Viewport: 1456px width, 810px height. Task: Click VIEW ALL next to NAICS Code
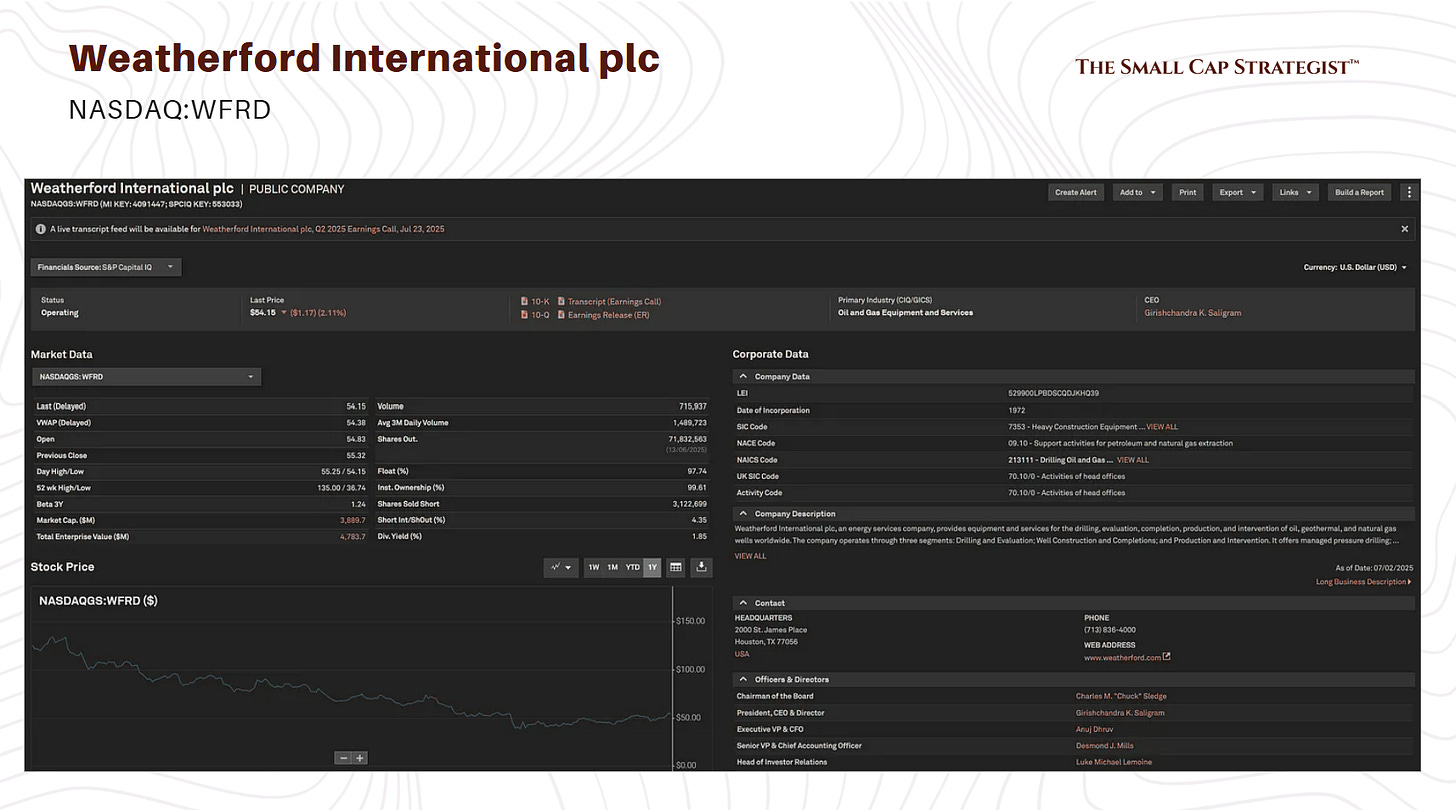click(x=1133, y=460)
